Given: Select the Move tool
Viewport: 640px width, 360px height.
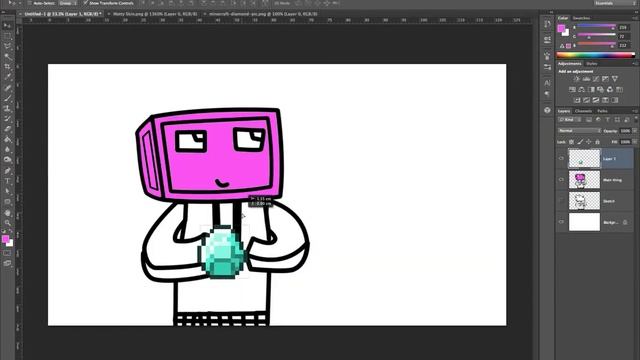Looking at the screenshot, I should (7, 26).
